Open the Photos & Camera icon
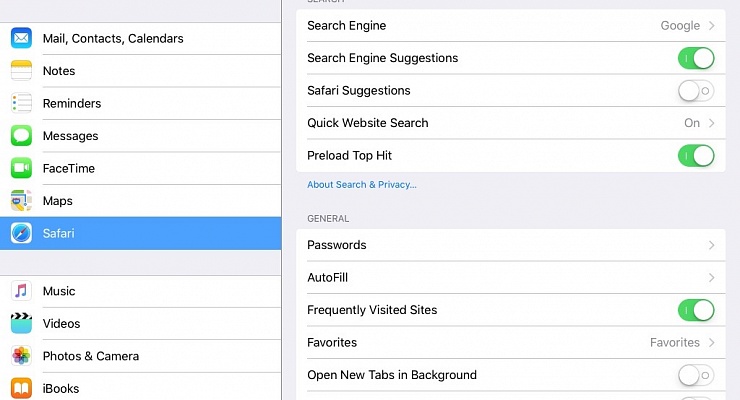740x400 pixels. click(21, 356)
